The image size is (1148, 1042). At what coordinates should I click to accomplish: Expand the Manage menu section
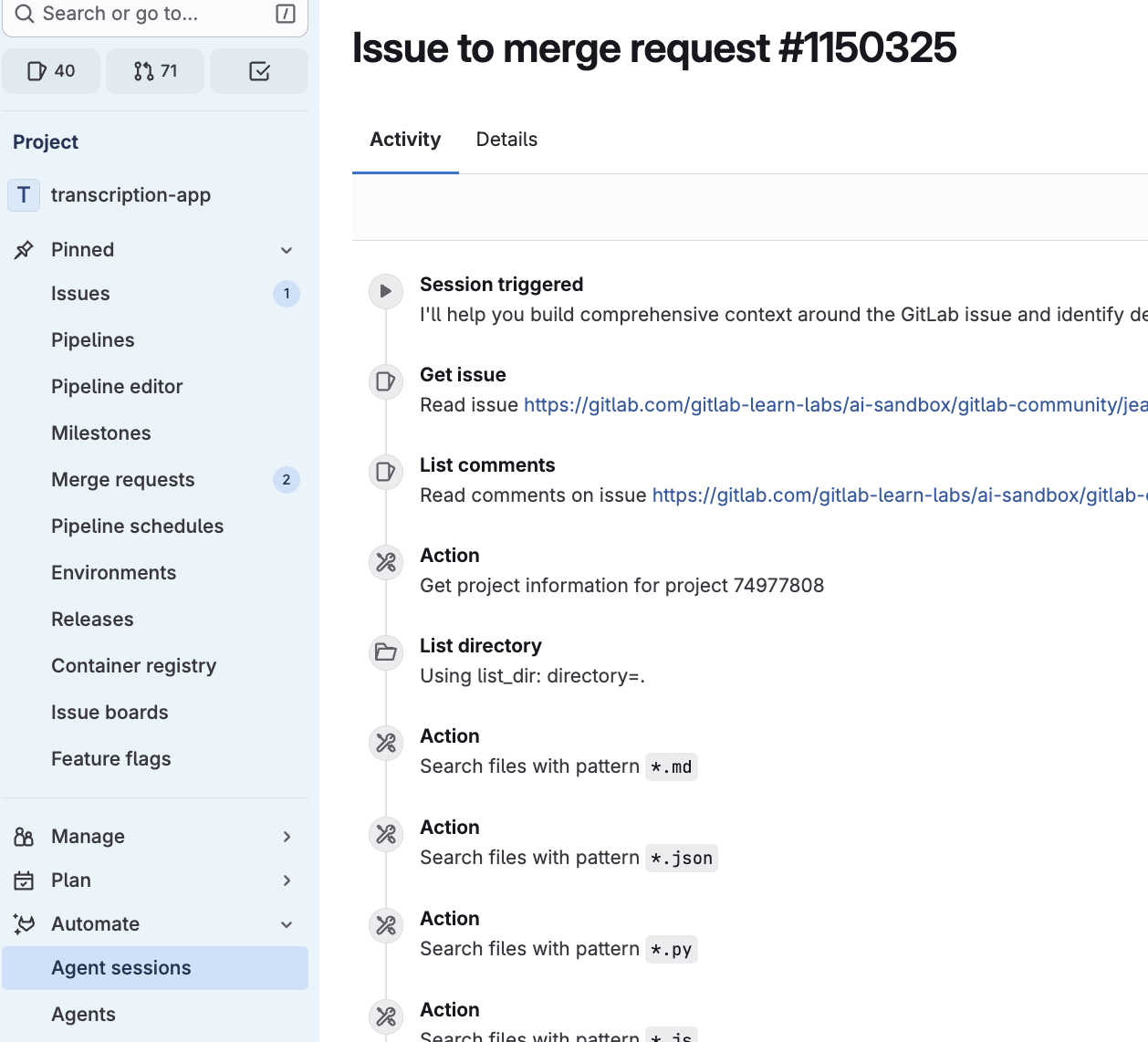(x=287, y=837)
